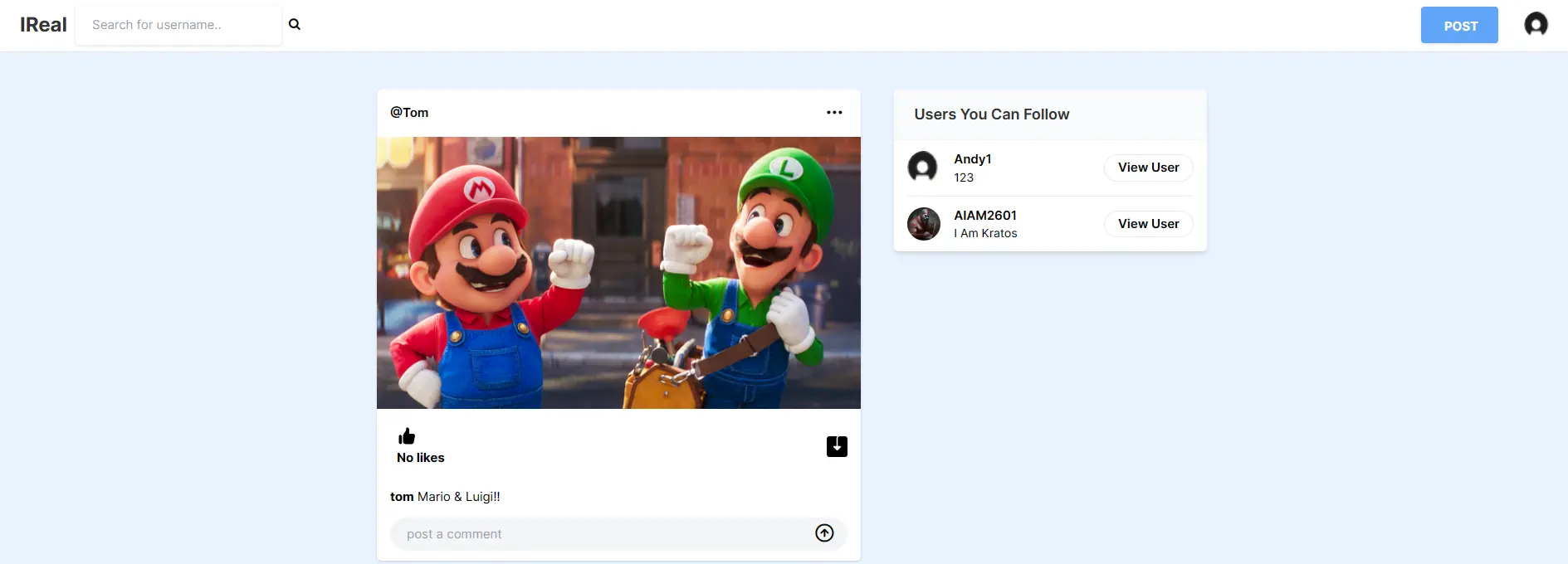
Task: Open the three-dot post options menu
Action: [x=834, y=113]
